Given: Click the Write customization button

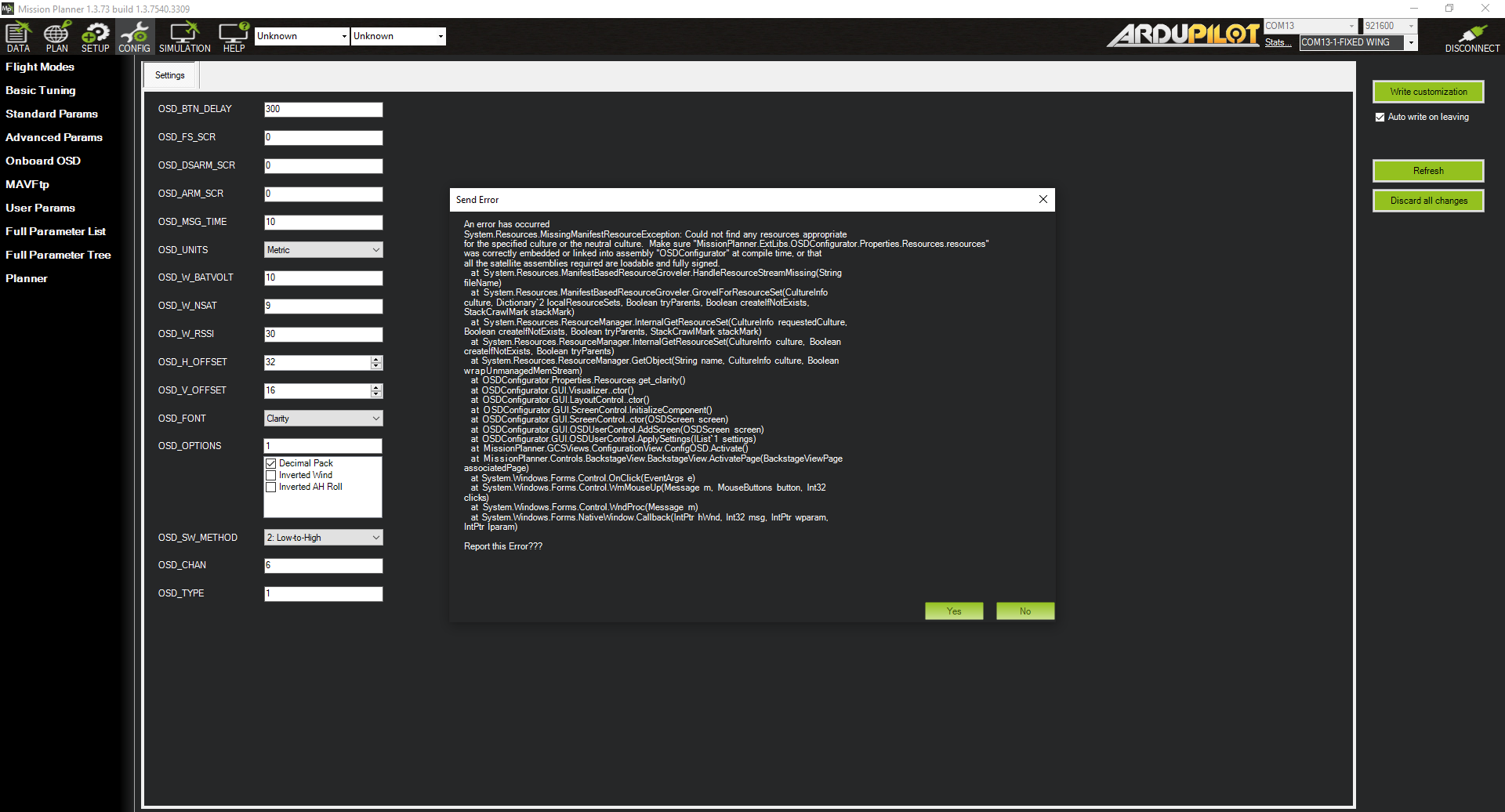Looking at the screenshot, I should point(1428,92).
